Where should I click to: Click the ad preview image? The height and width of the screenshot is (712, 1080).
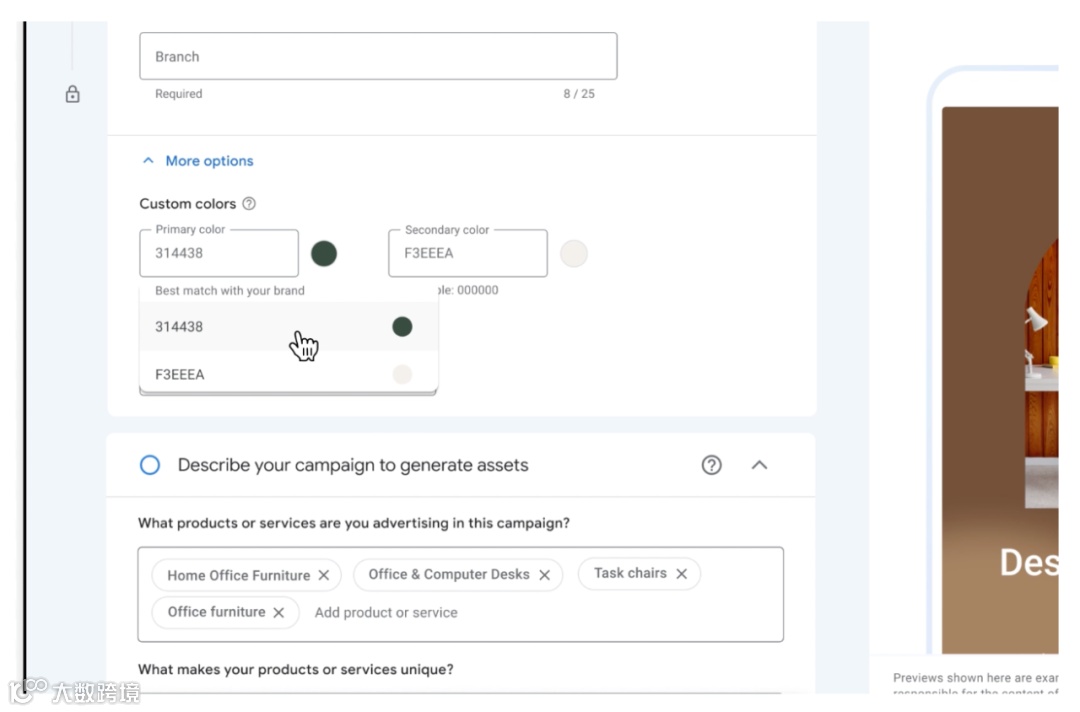click(x=999, y=380)
